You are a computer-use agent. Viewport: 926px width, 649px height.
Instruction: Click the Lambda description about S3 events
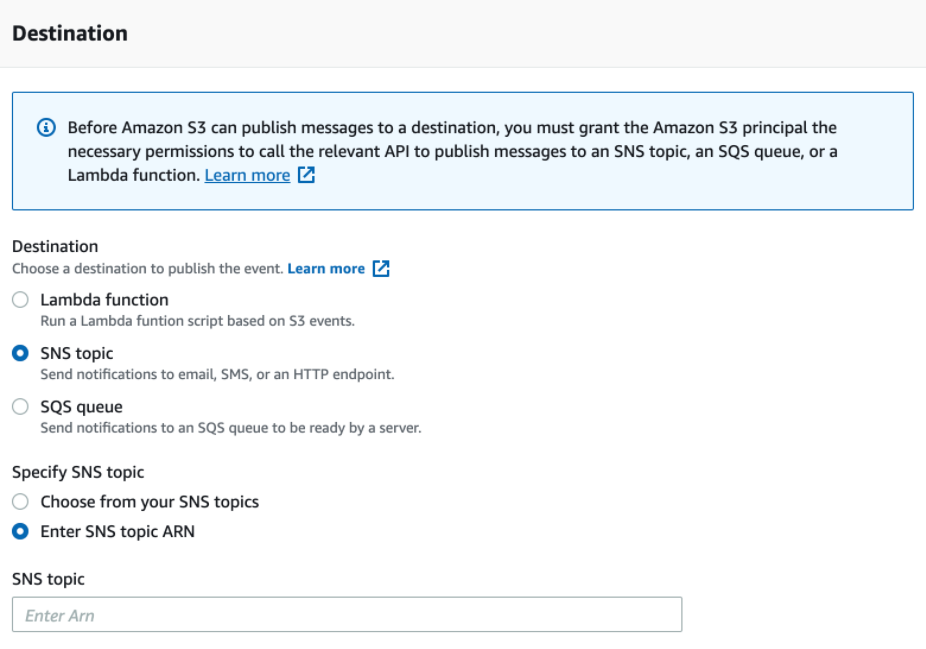pyautogui.click(x=197, y=321)
